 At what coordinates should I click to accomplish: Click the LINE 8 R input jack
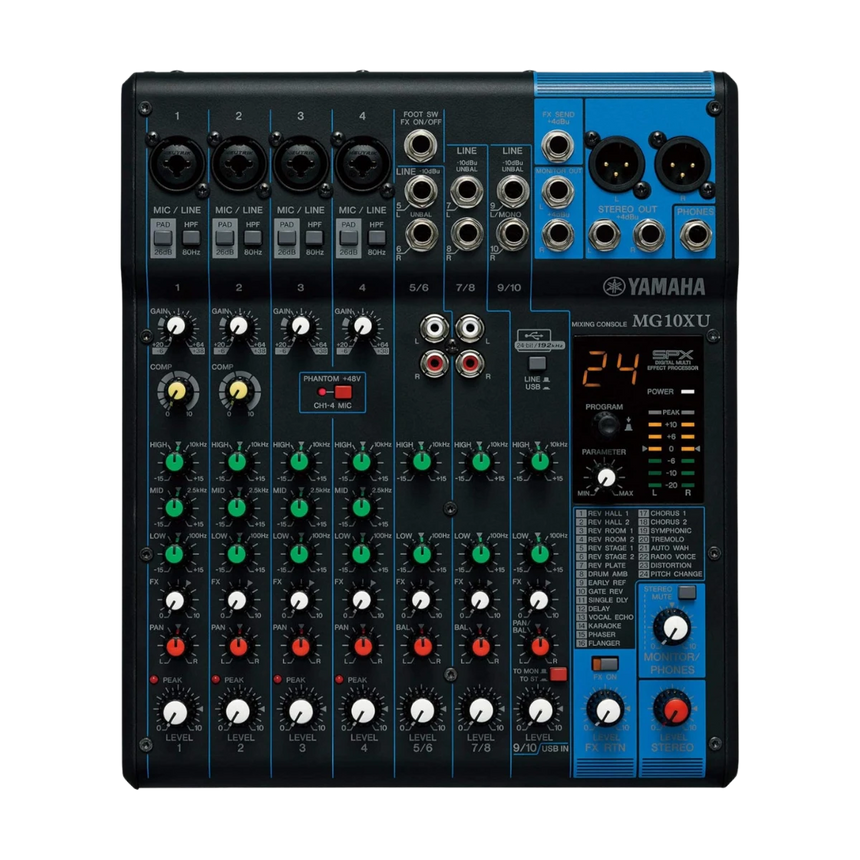pos(467,233)
